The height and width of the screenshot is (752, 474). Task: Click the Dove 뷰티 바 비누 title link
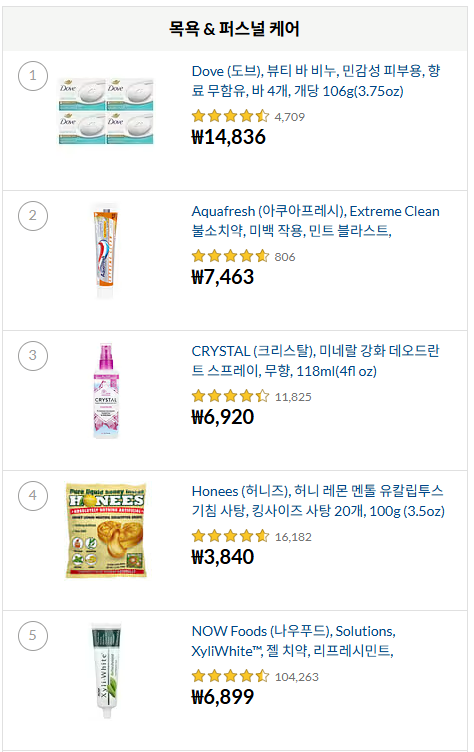[x=316, y=81]
